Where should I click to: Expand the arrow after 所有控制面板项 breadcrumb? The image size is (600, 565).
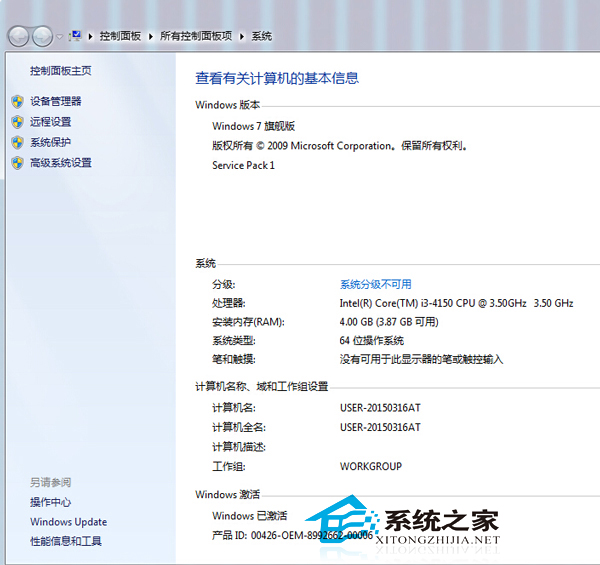tap(242, 36)
